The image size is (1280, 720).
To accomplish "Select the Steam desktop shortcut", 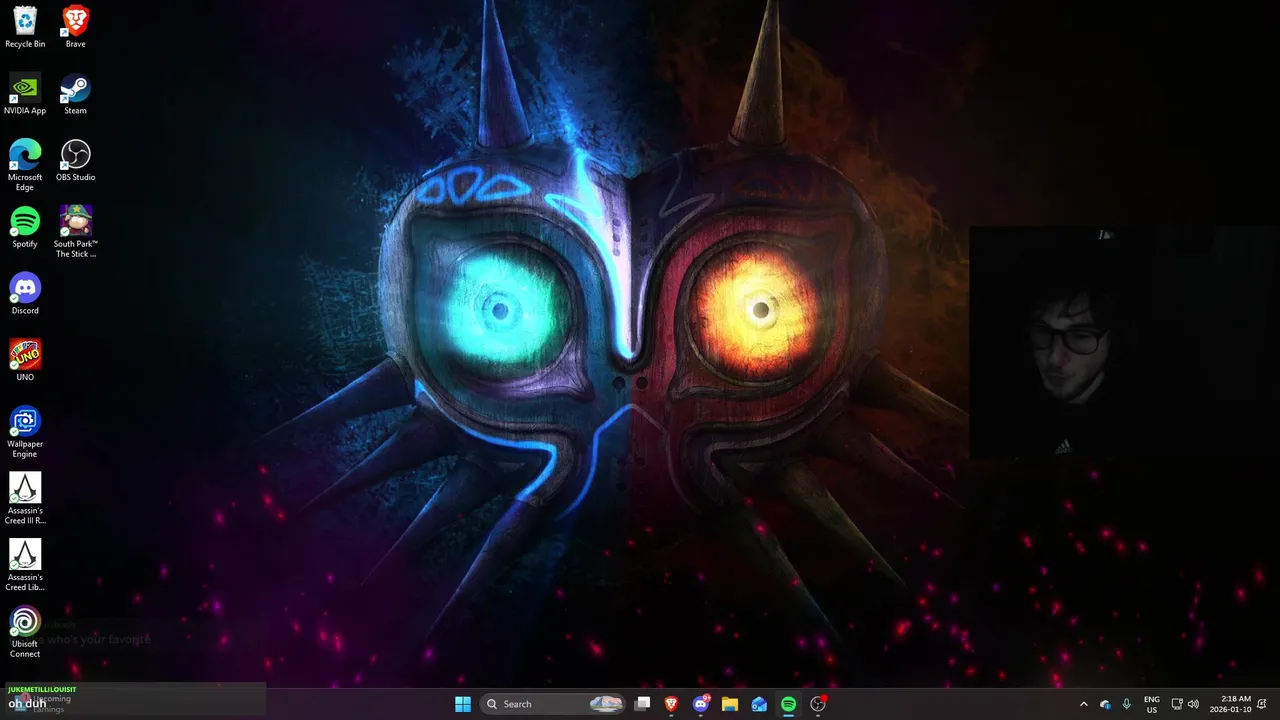I will click(75, 94).
